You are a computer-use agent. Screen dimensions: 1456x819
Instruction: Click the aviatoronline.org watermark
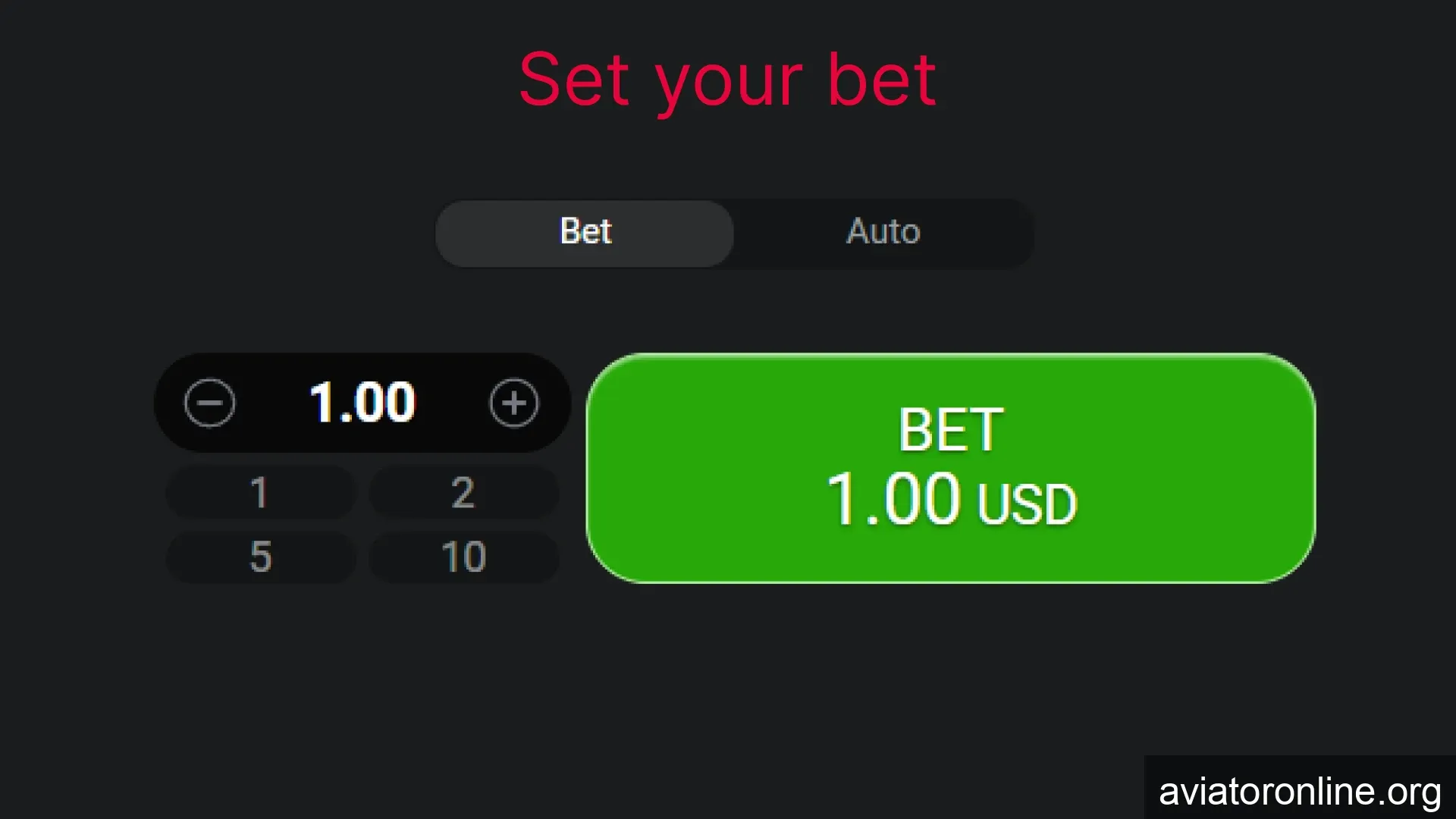pos(1299,791)
